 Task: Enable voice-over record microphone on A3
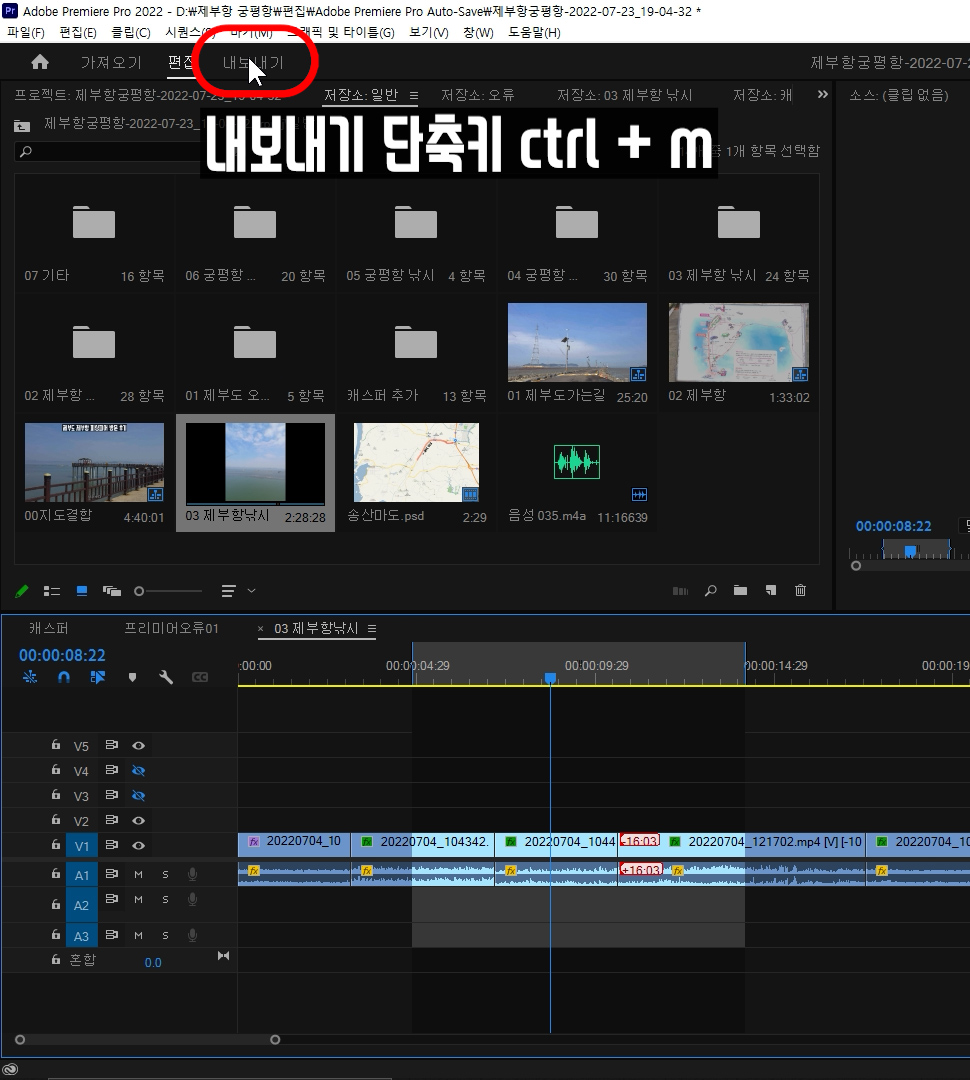[193, 935]
